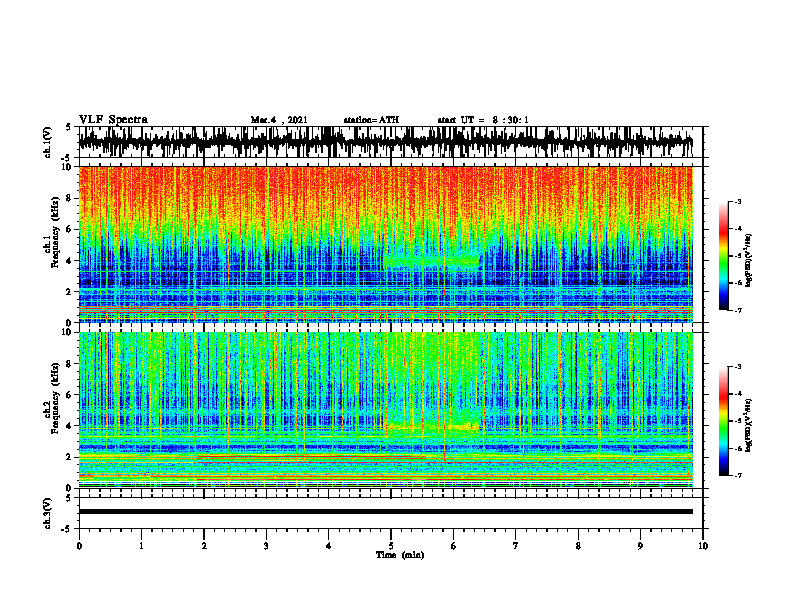The width and height of the screenshot is (792, 612).
Task: Click the "-3" value on ch.1 color scale
Action: tap(738, 201)
